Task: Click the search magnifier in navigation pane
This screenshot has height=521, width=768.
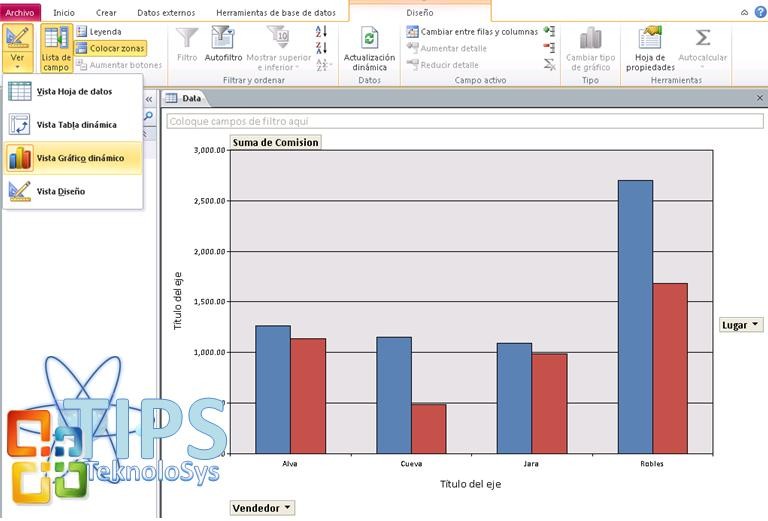Action: [148, 116]
